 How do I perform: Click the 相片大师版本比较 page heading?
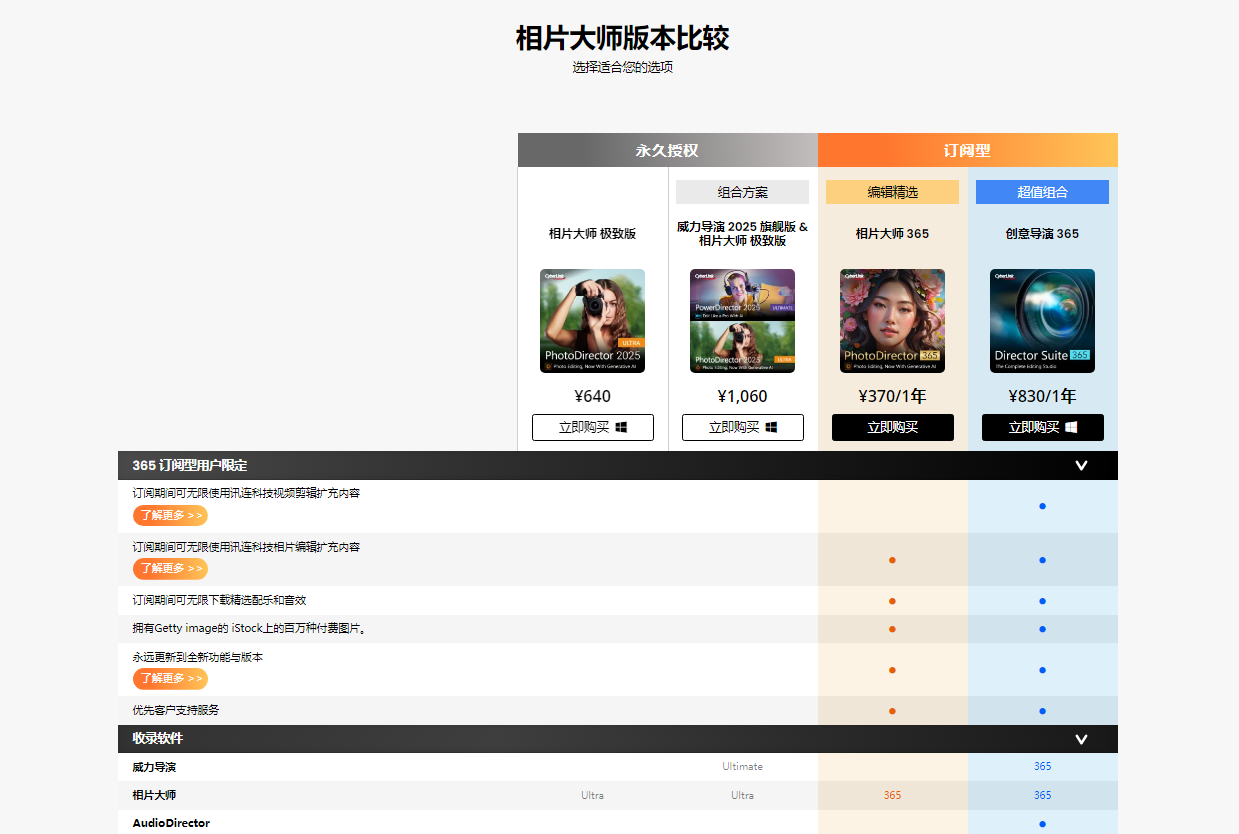(x=622, y=39)
